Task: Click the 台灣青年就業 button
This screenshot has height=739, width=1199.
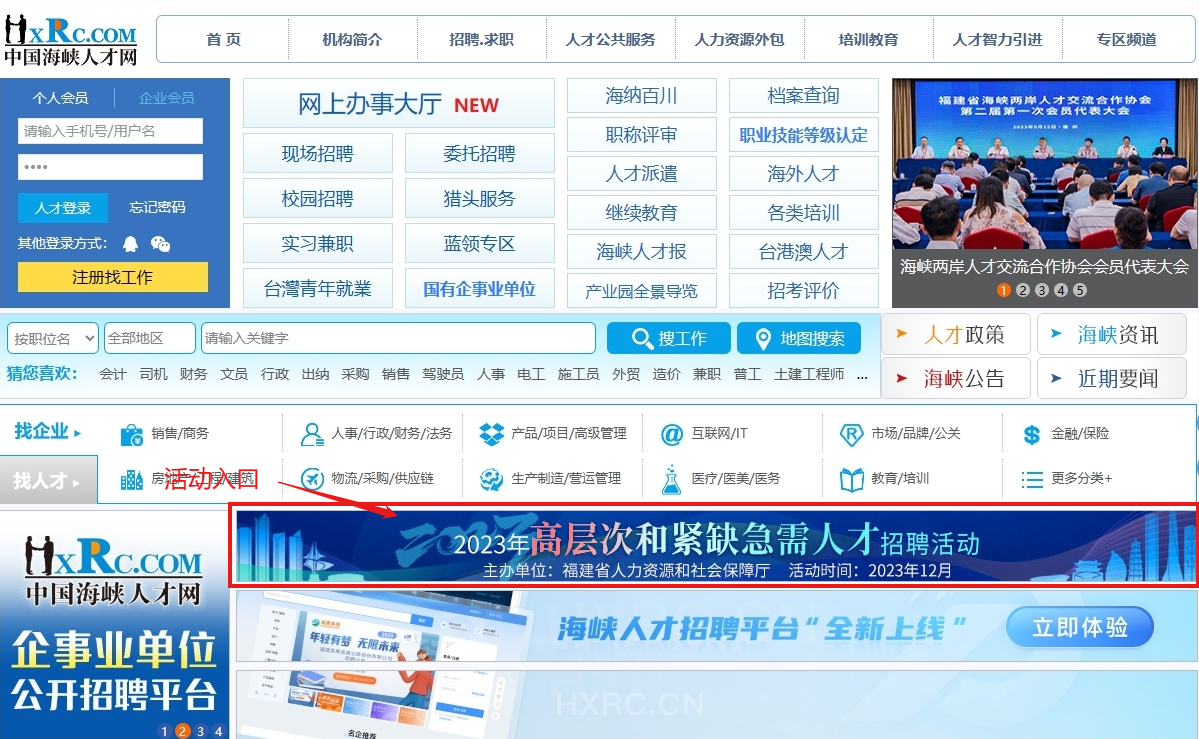Action: [x=317, y=289]
